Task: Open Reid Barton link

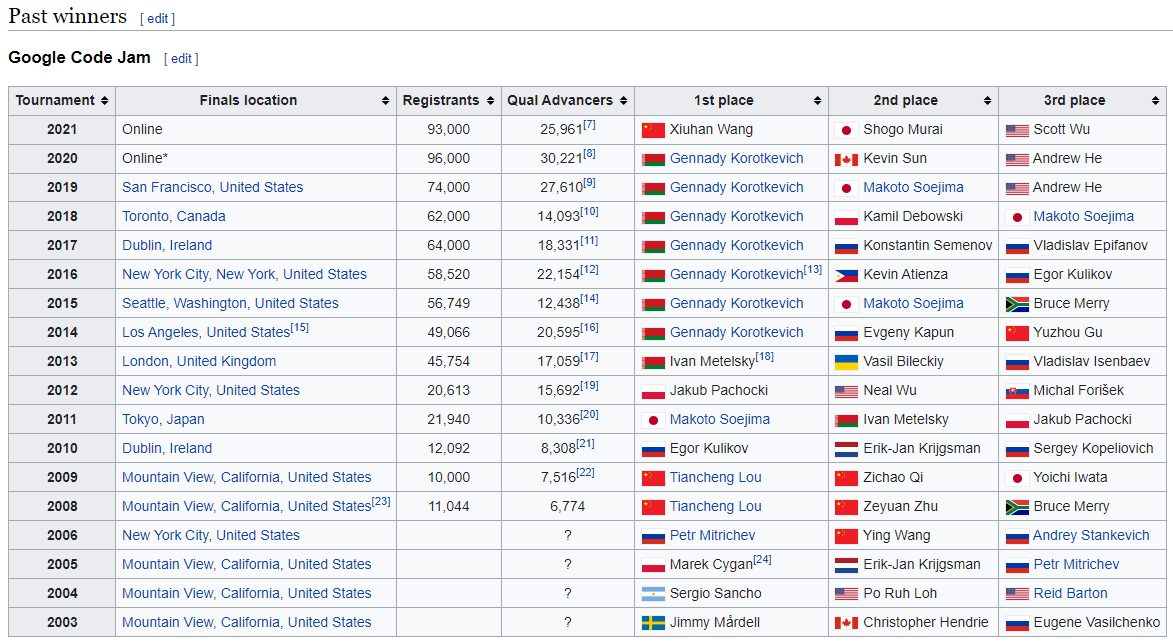Action: coord(1070,593)
